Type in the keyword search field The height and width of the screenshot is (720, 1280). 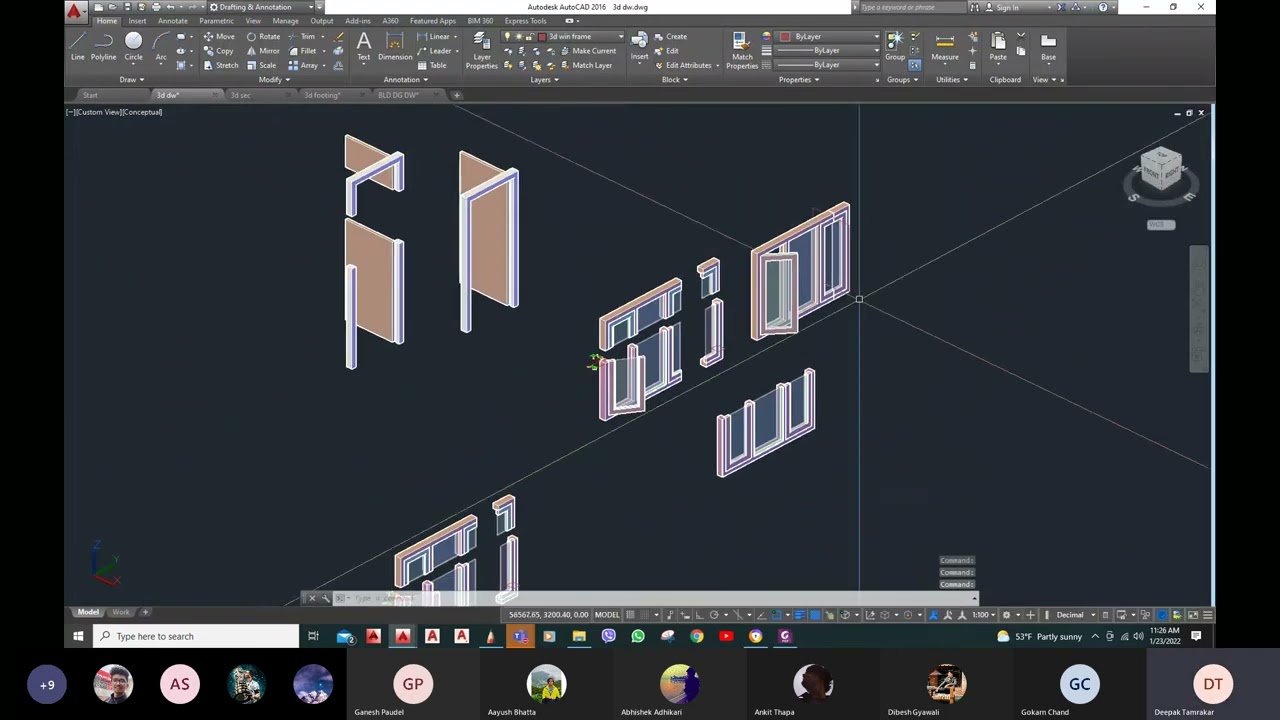(x=912, y=7)
